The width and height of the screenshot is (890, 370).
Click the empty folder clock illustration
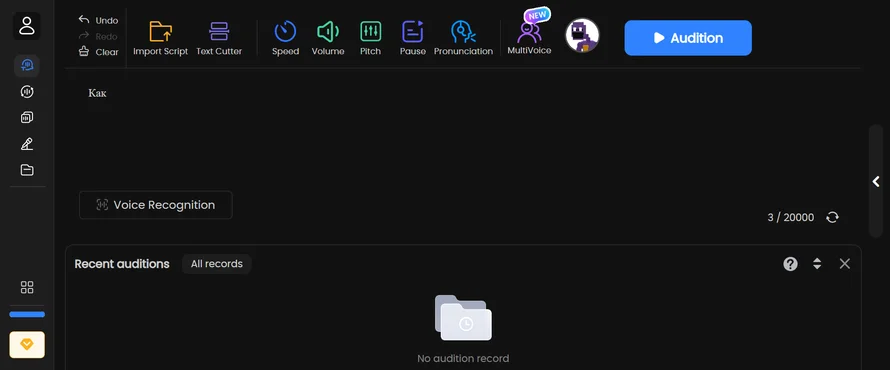click(x=463, y=318)
